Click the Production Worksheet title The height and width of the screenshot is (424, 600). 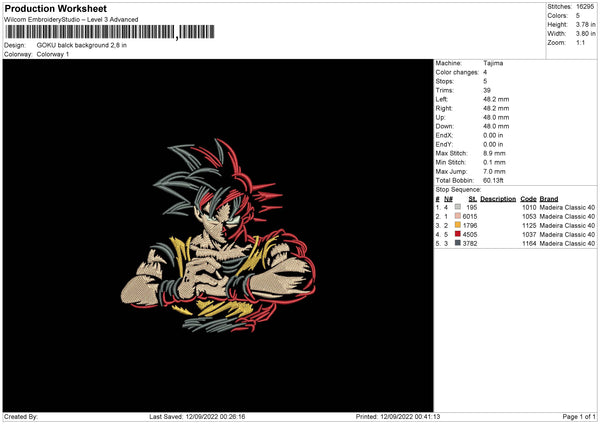pos(55,8)
